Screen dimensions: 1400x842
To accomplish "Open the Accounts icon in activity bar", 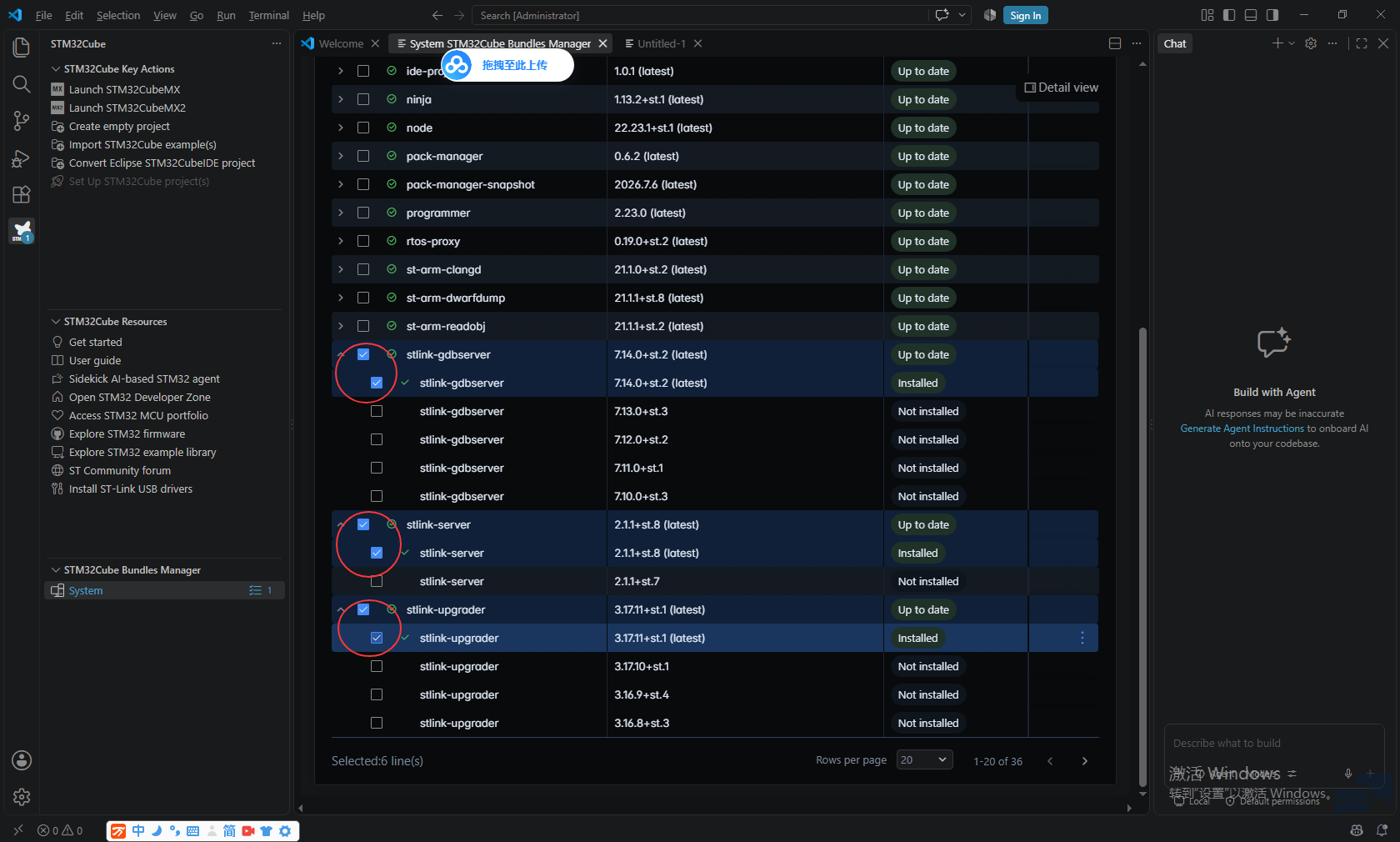I will [x=22, y=760].
